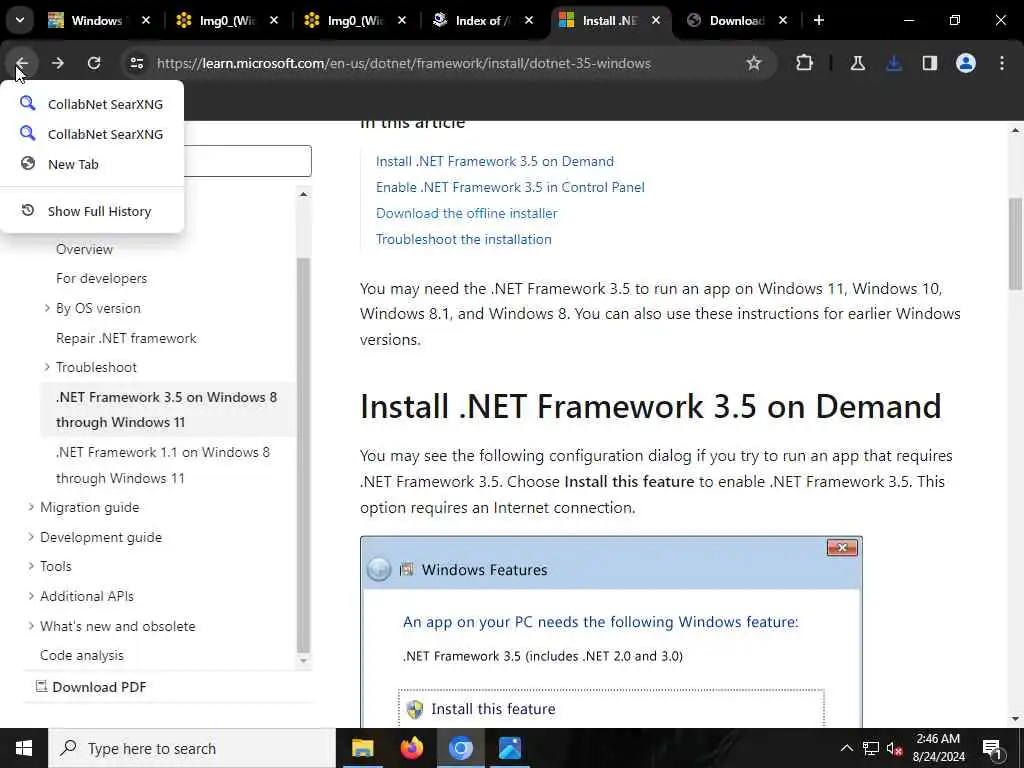This screenshot has width=1024, height=768.
Task: Choose New Tab in history dropdown
Action: tap(92, 164)
